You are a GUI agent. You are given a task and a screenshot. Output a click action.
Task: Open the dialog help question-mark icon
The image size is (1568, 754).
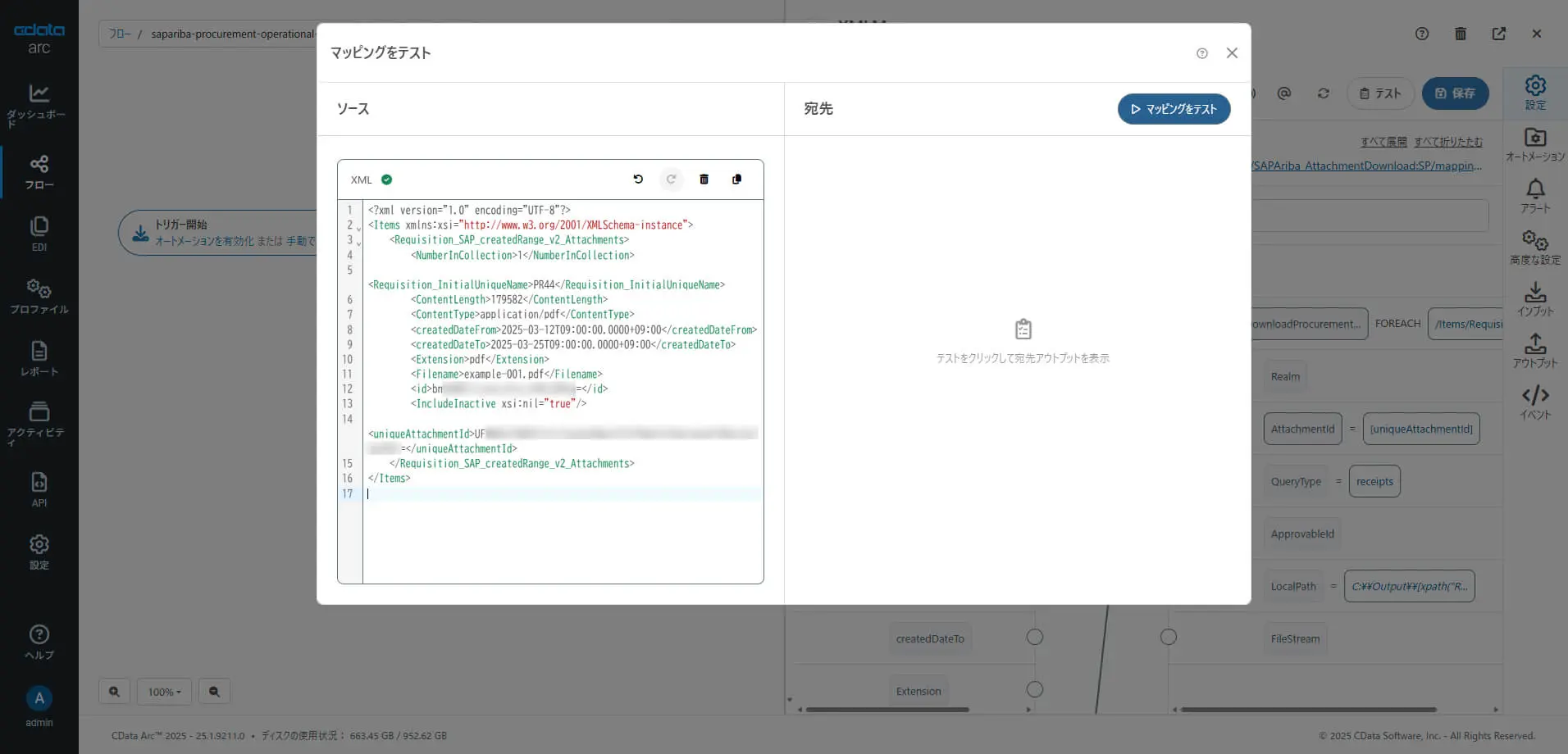tap(1202, 53)
